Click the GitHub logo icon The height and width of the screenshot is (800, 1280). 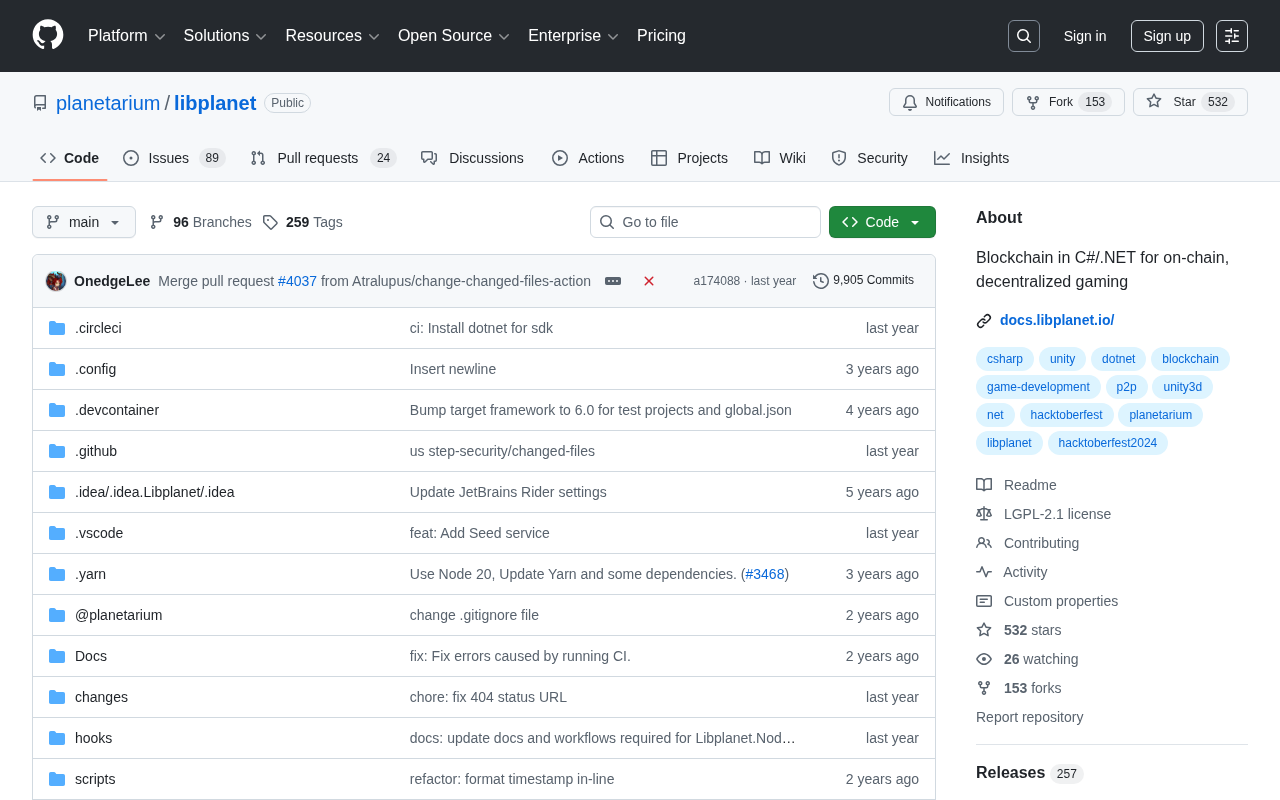coord(48,35)
